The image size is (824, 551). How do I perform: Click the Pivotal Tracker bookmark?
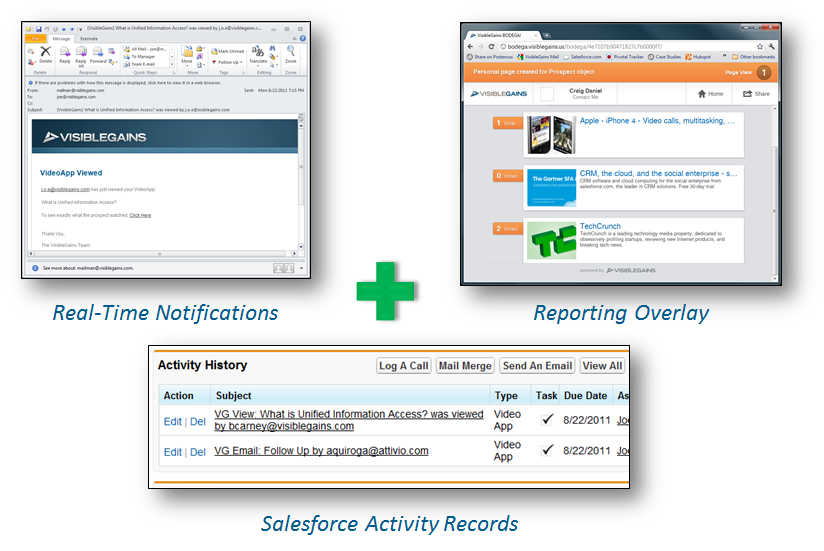(x=625, y=57)
